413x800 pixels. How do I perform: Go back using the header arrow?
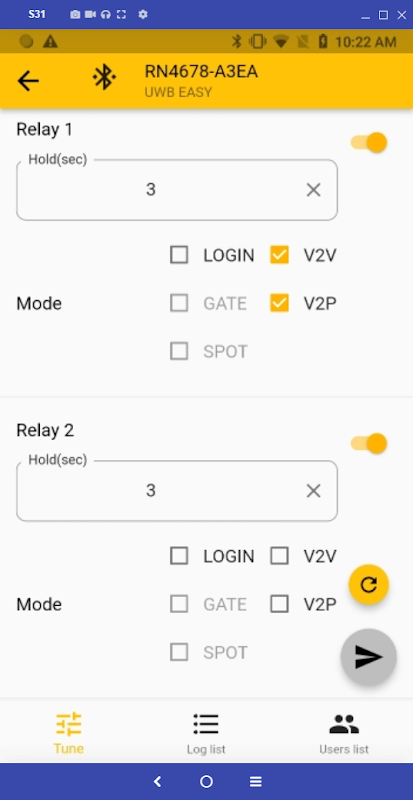(28, 81)
